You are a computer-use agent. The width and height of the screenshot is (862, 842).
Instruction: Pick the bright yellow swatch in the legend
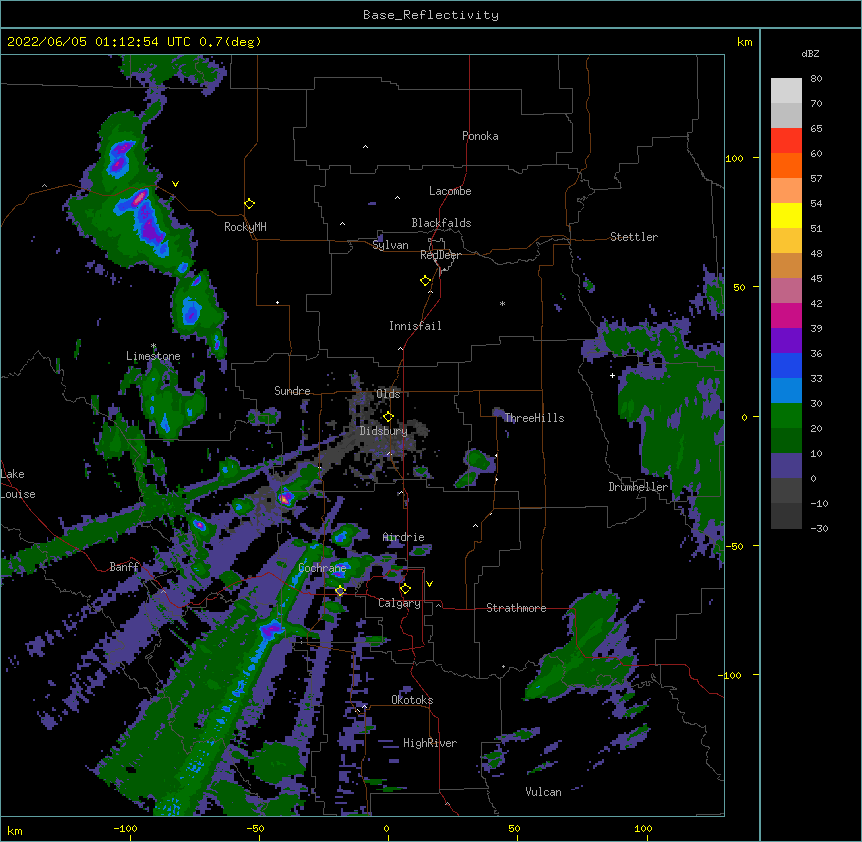[786, 215]
